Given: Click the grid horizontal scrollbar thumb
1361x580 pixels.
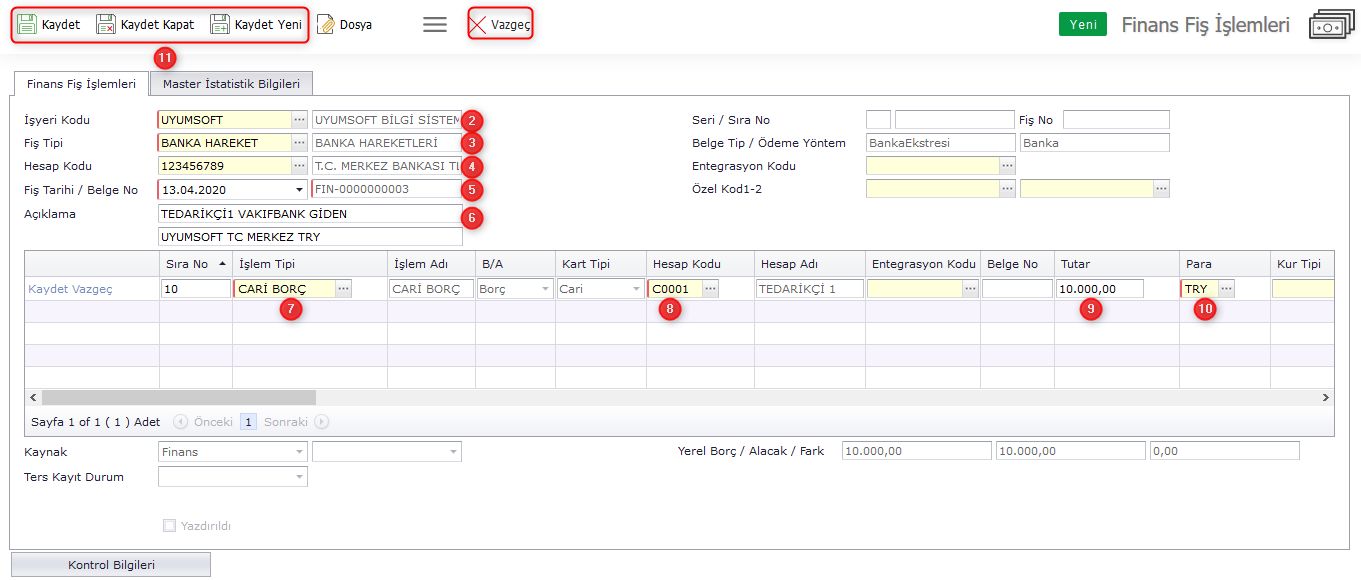Looking at the screenshot, I should coord(178,397).
